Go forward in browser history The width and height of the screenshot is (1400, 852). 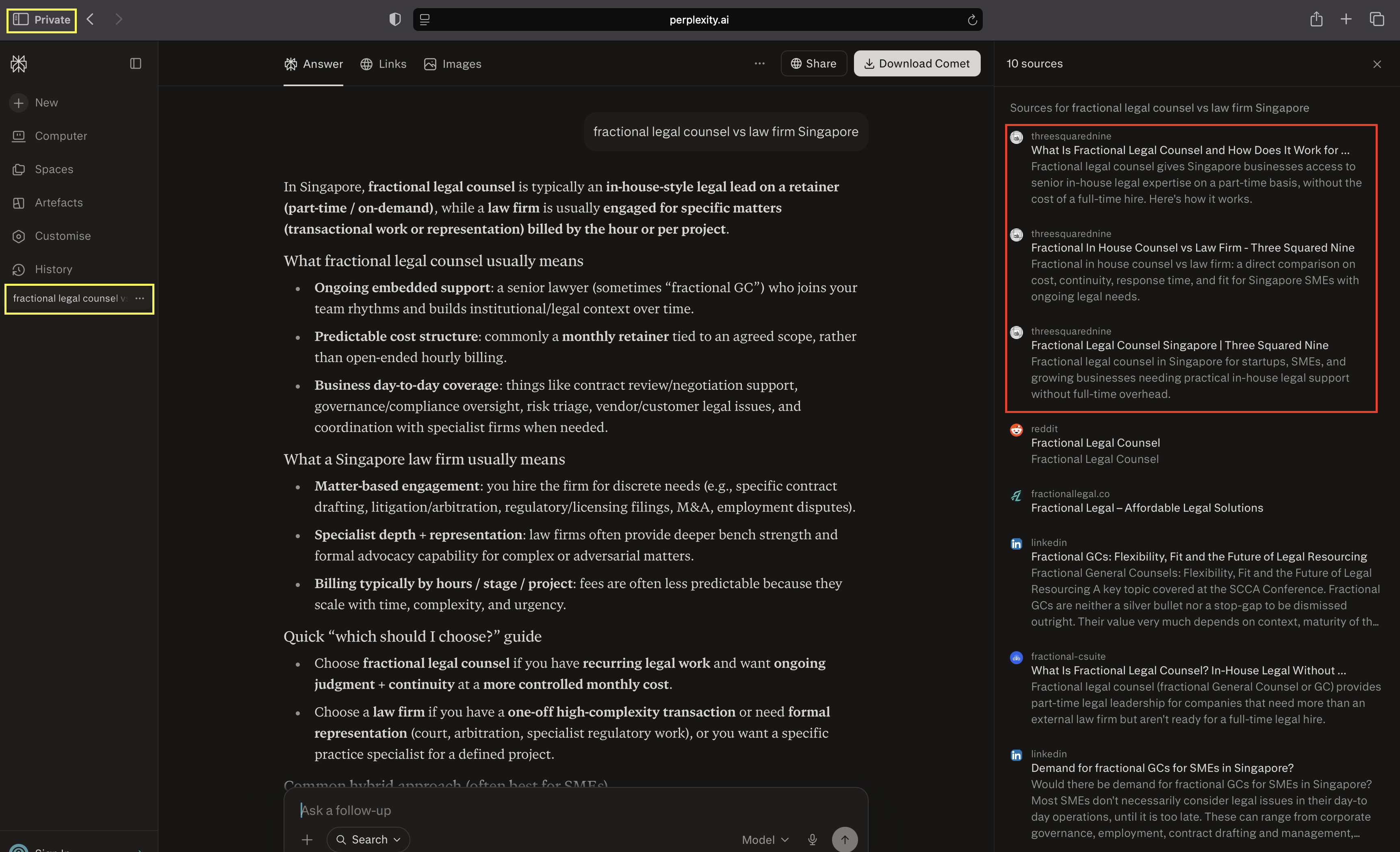pos(118,20)
